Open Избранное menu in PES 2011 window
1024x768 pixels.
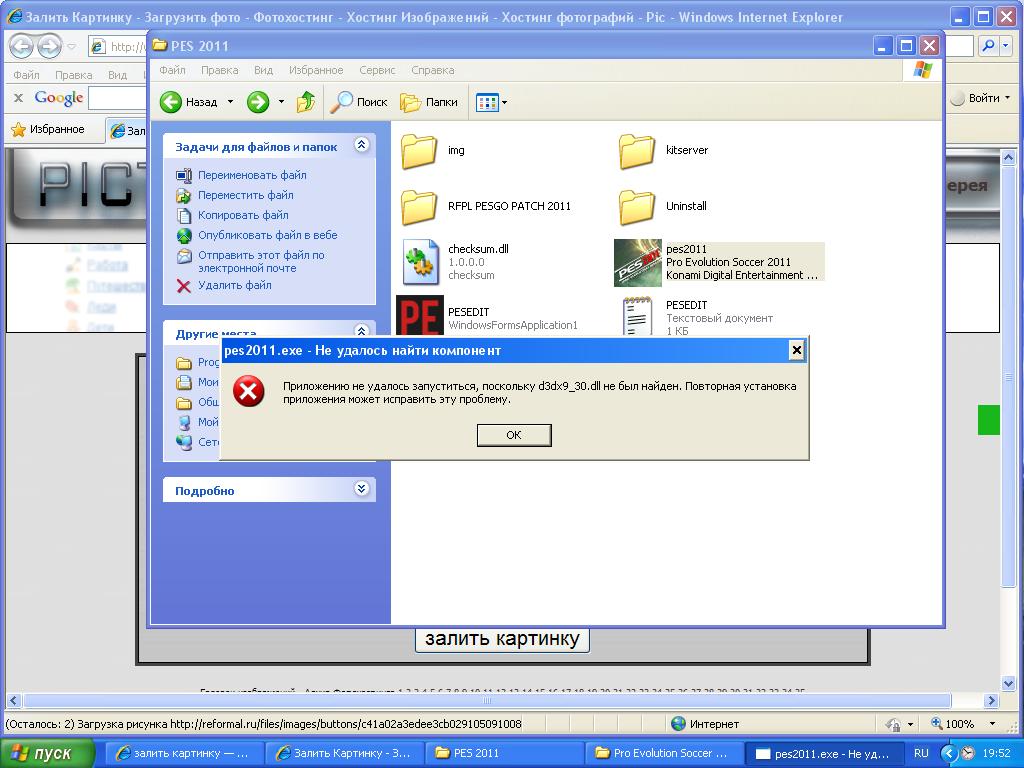(316, 70)
